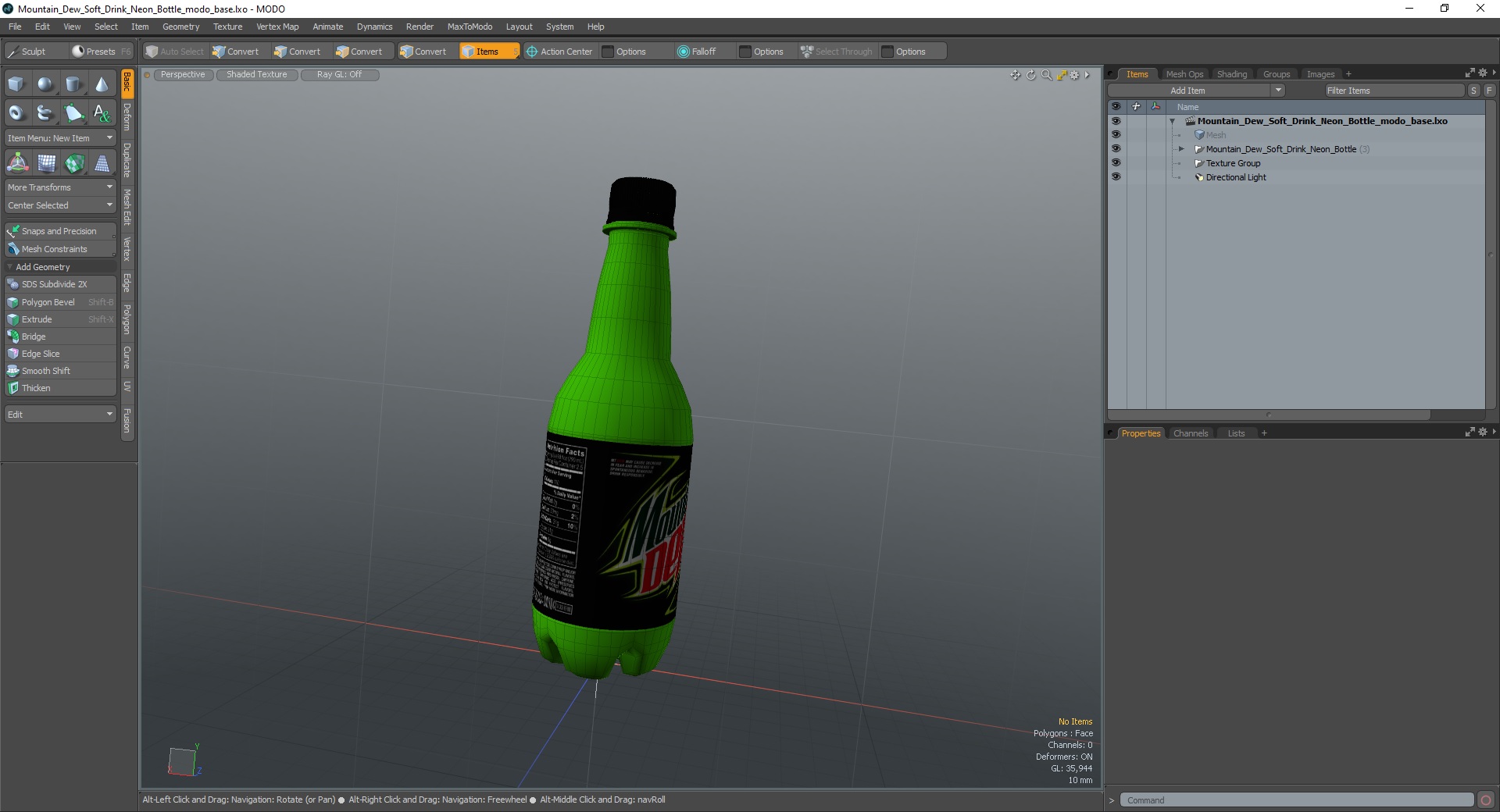Activate the Transform tool icon

[x=17, y=163]
